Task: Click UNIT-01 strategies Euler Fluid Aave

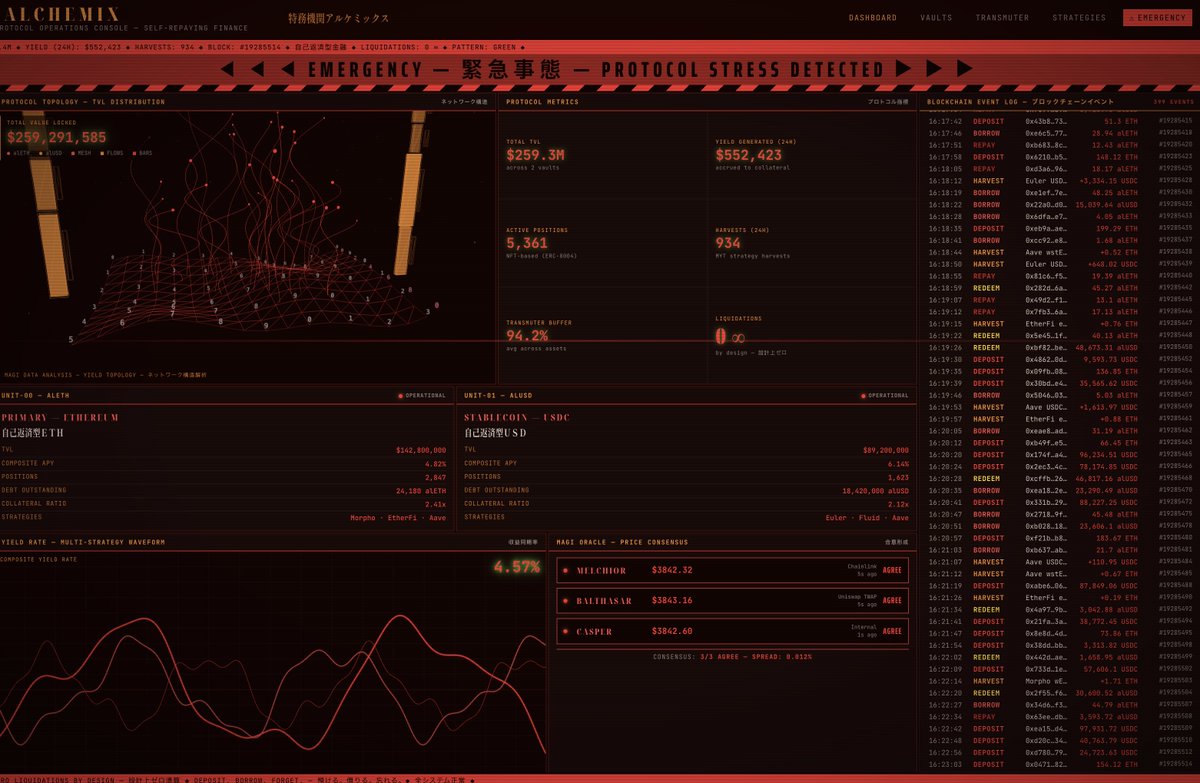Action: click(x=868, y=517)
